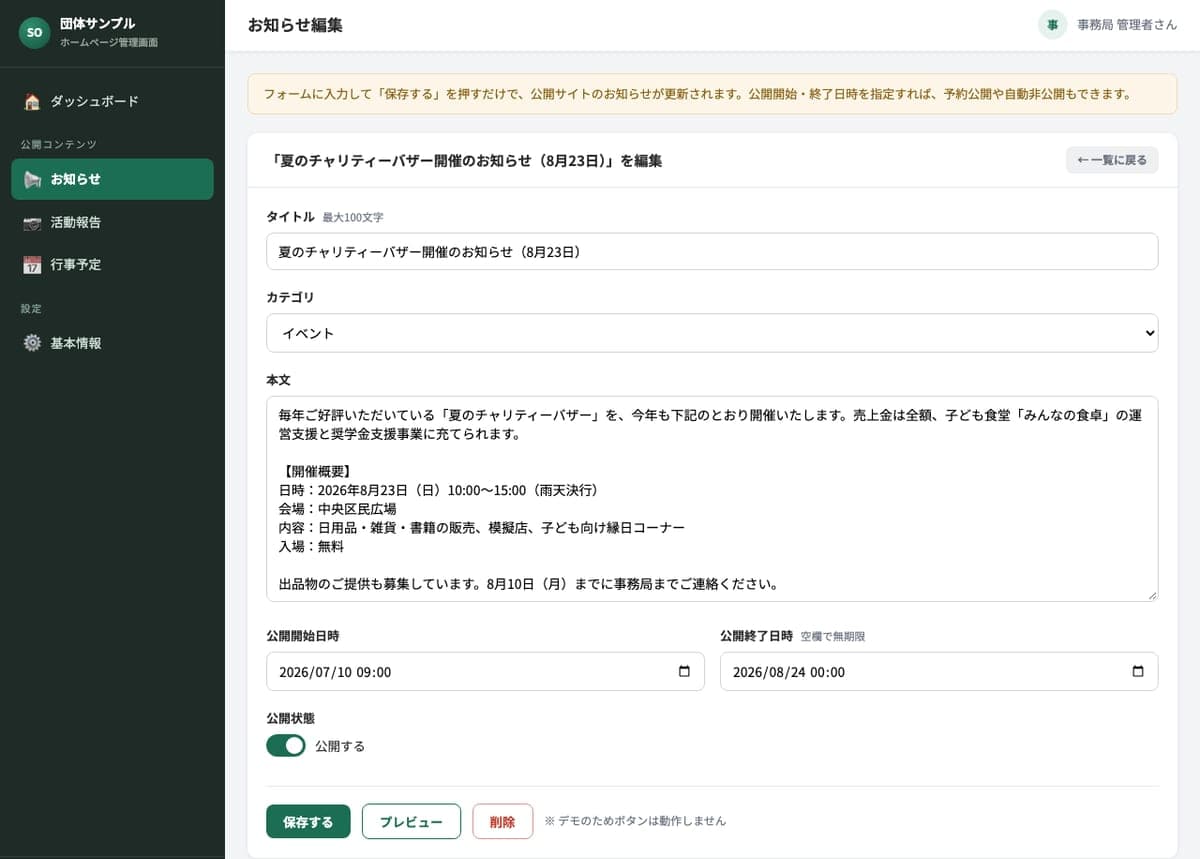The width and height of the screenshot is (1200, 859).
Task: Go to 活動報告 in the sidebar
Action: [x=112, y=222]
